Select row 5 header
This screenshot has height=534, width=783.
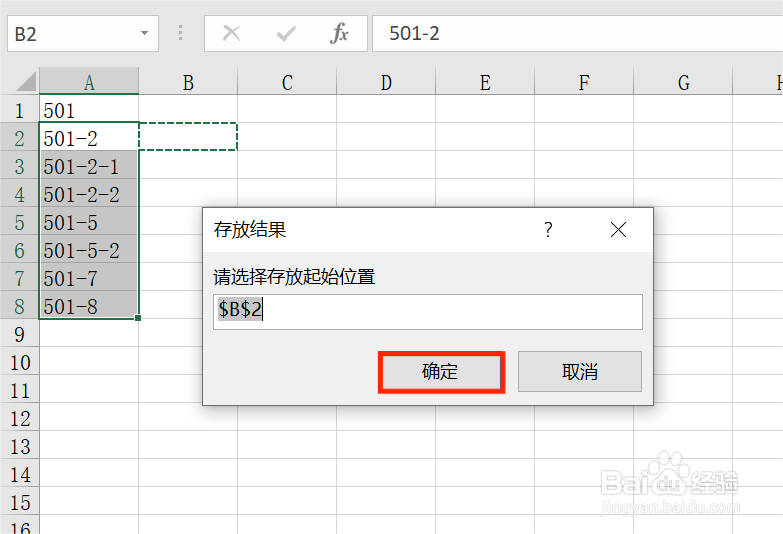point(19,222)
